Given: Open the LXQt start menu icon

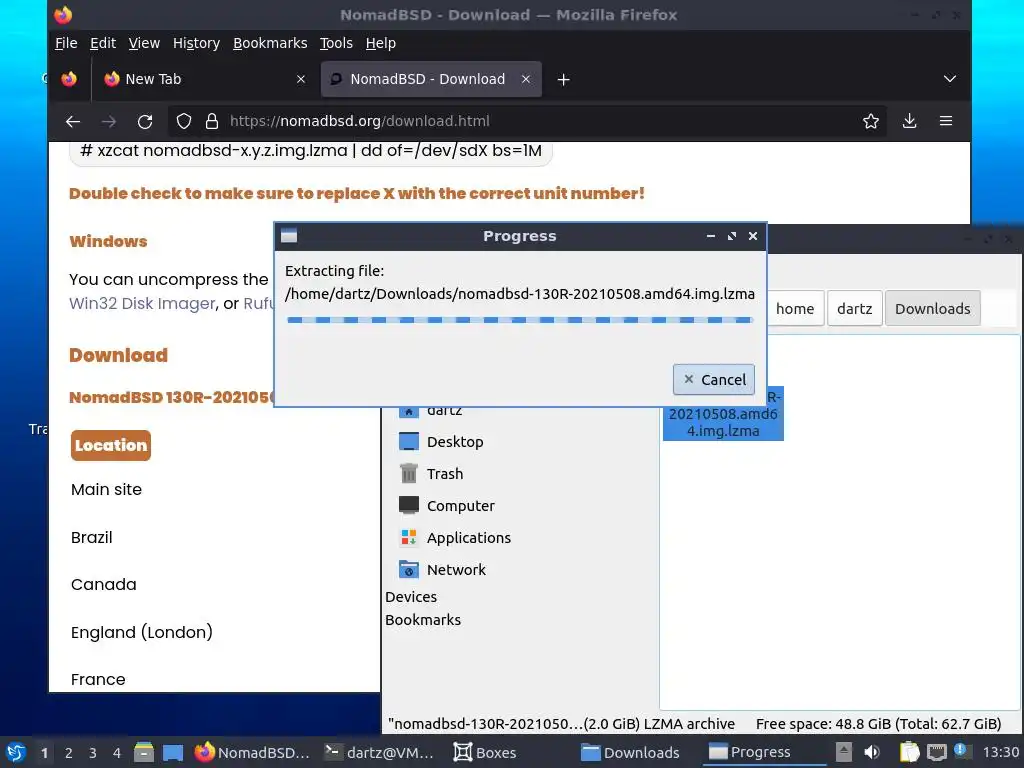Looking at the screenshot, I should coord(16,752).
